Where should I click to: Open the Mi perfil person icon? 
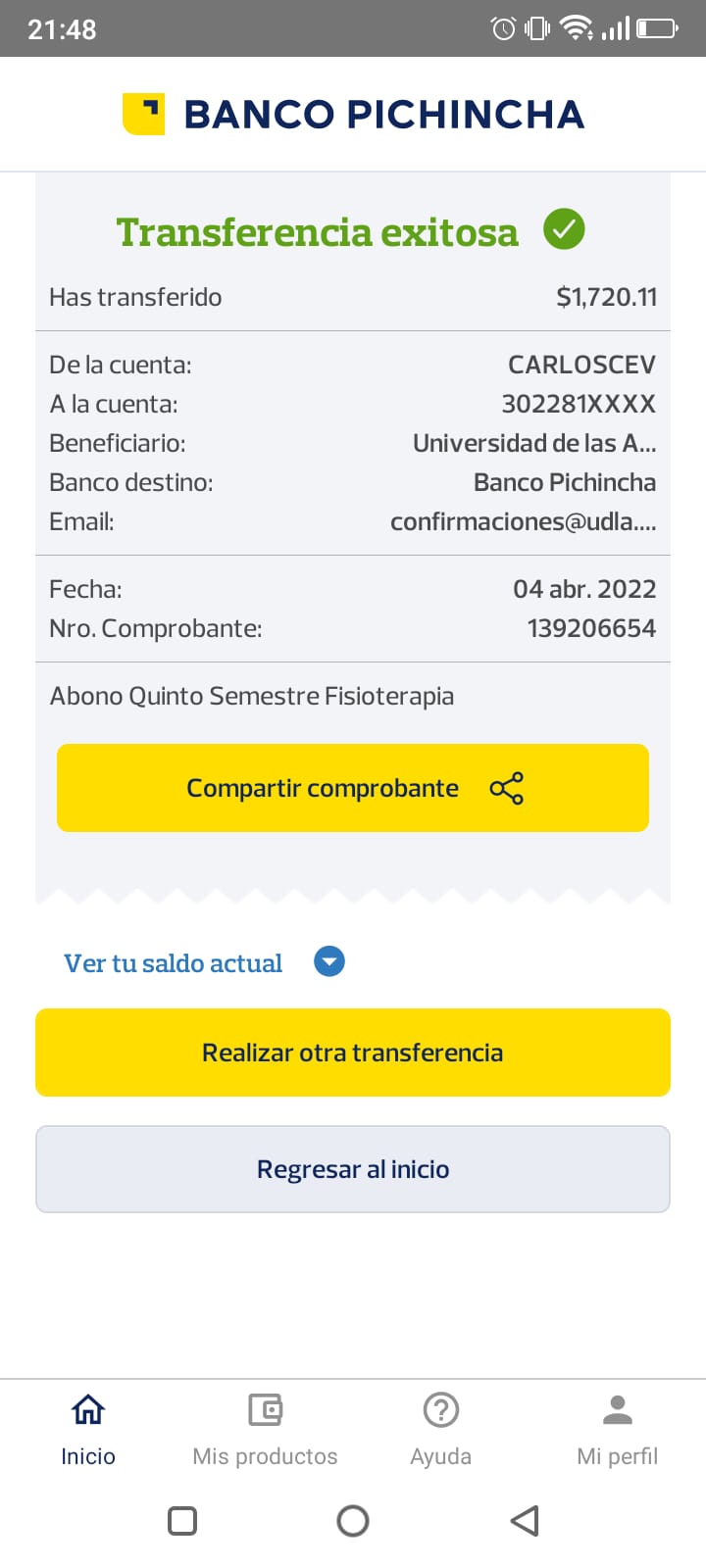point(618,1410)
